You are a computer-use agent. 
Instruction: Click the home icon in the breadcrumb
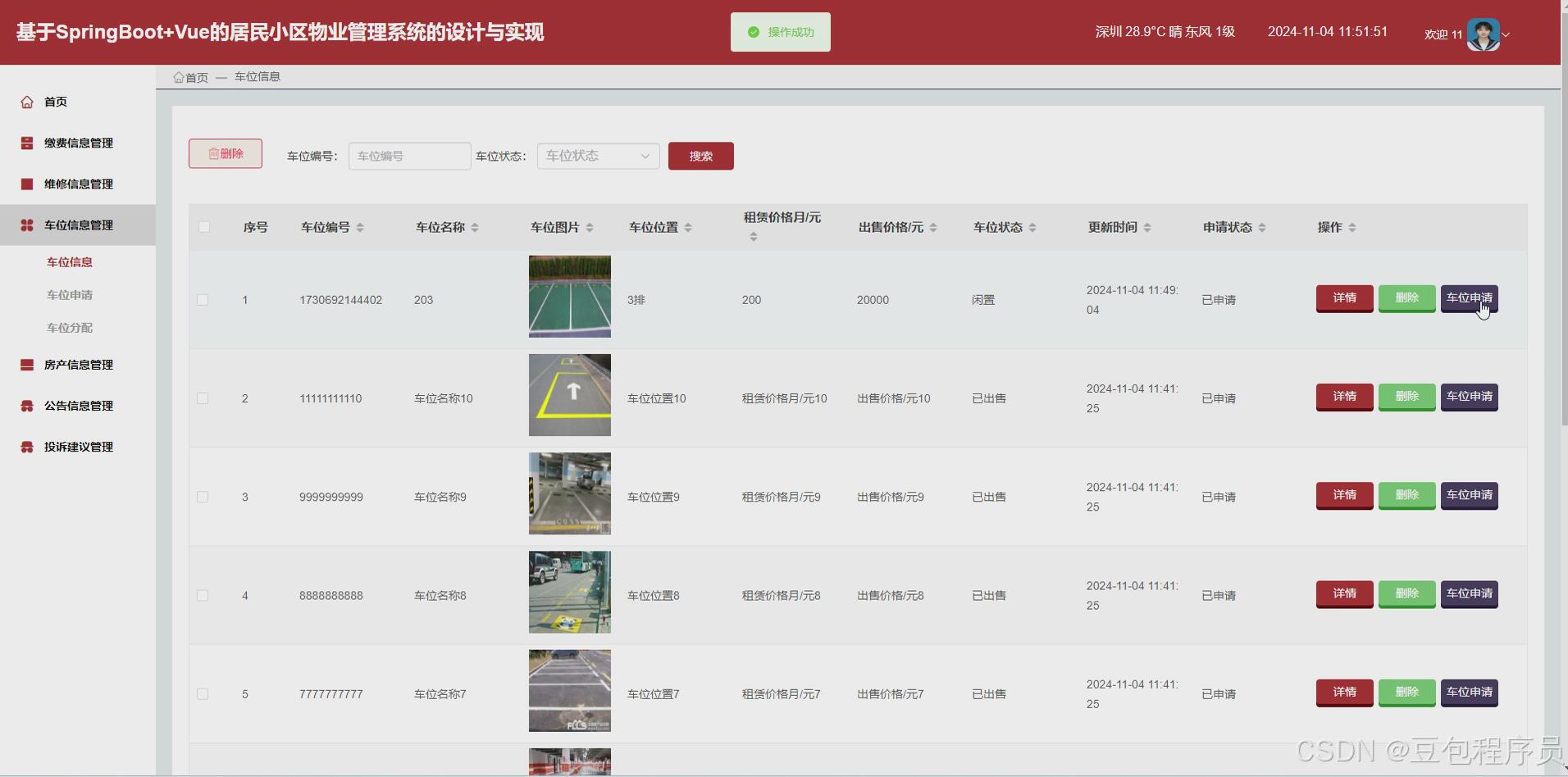(x=179, y=76)
